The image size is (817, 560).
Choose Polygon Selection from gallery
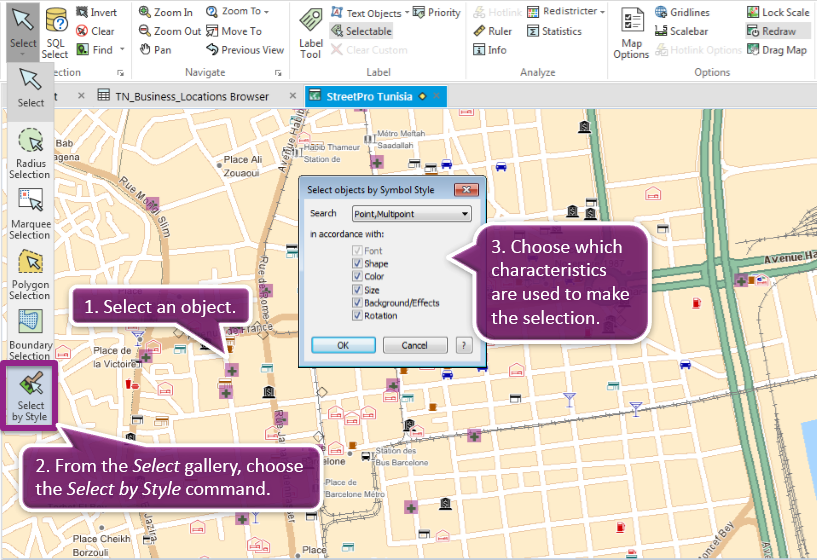(x=30, y=275)
